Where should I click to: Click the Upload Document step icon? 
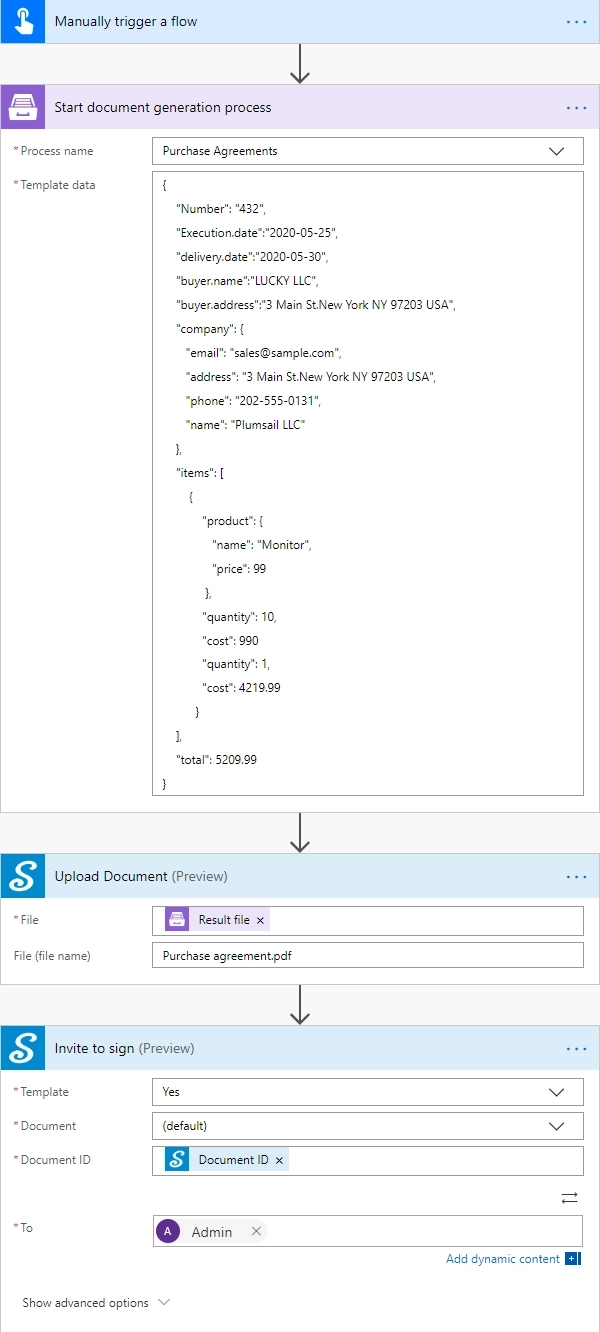pos(22,876)
